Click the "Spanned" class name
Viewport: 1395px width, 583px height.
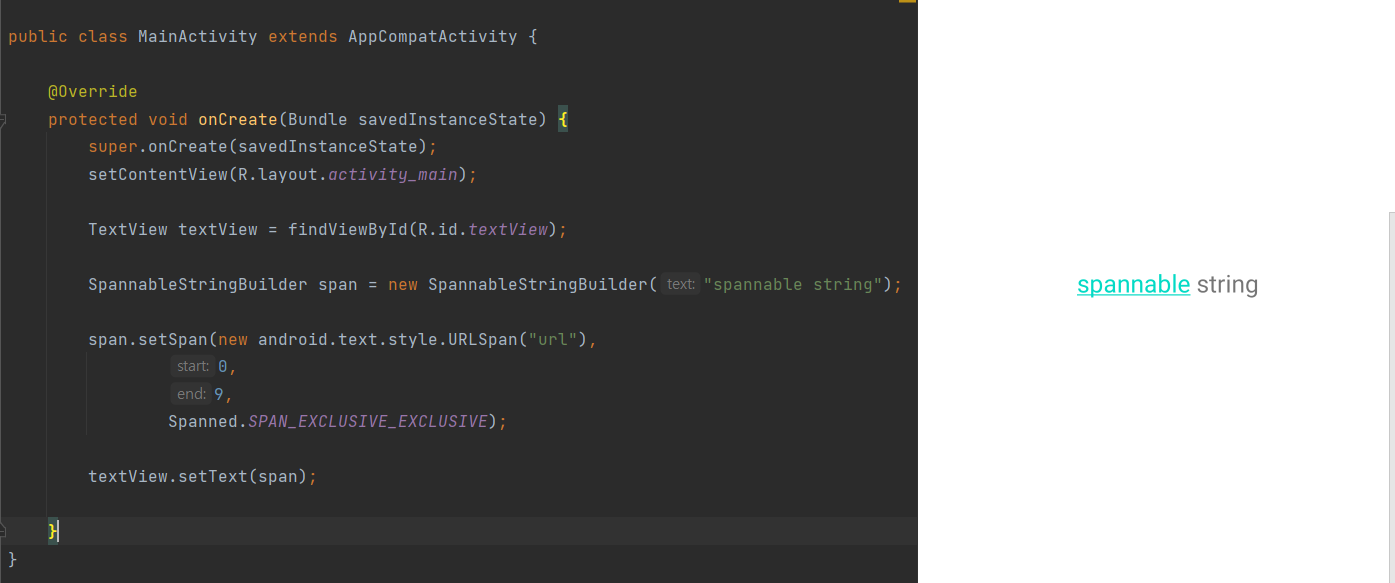tap(203, 422)
